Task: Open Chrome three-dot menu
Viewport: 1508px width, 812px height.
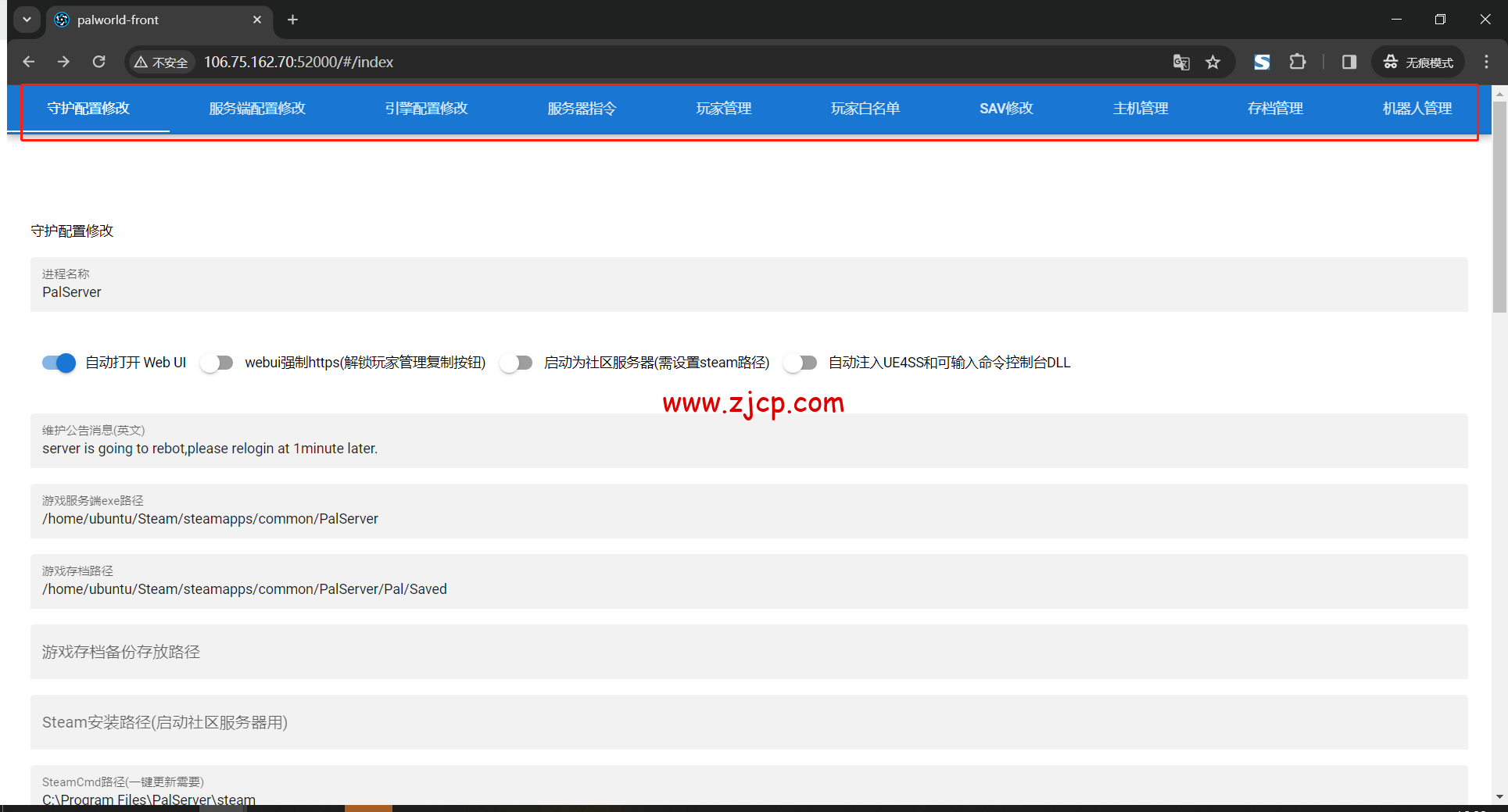Action: click(x=1486, y=62)
